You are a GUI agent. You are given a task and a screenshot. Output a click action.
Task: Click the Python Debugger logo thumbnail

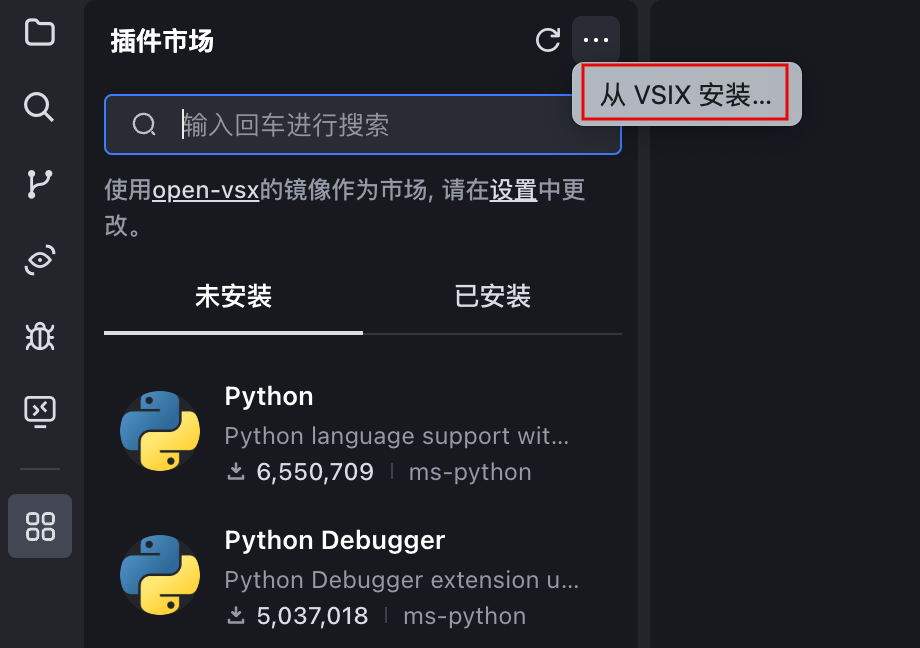(x=159, y=575)
